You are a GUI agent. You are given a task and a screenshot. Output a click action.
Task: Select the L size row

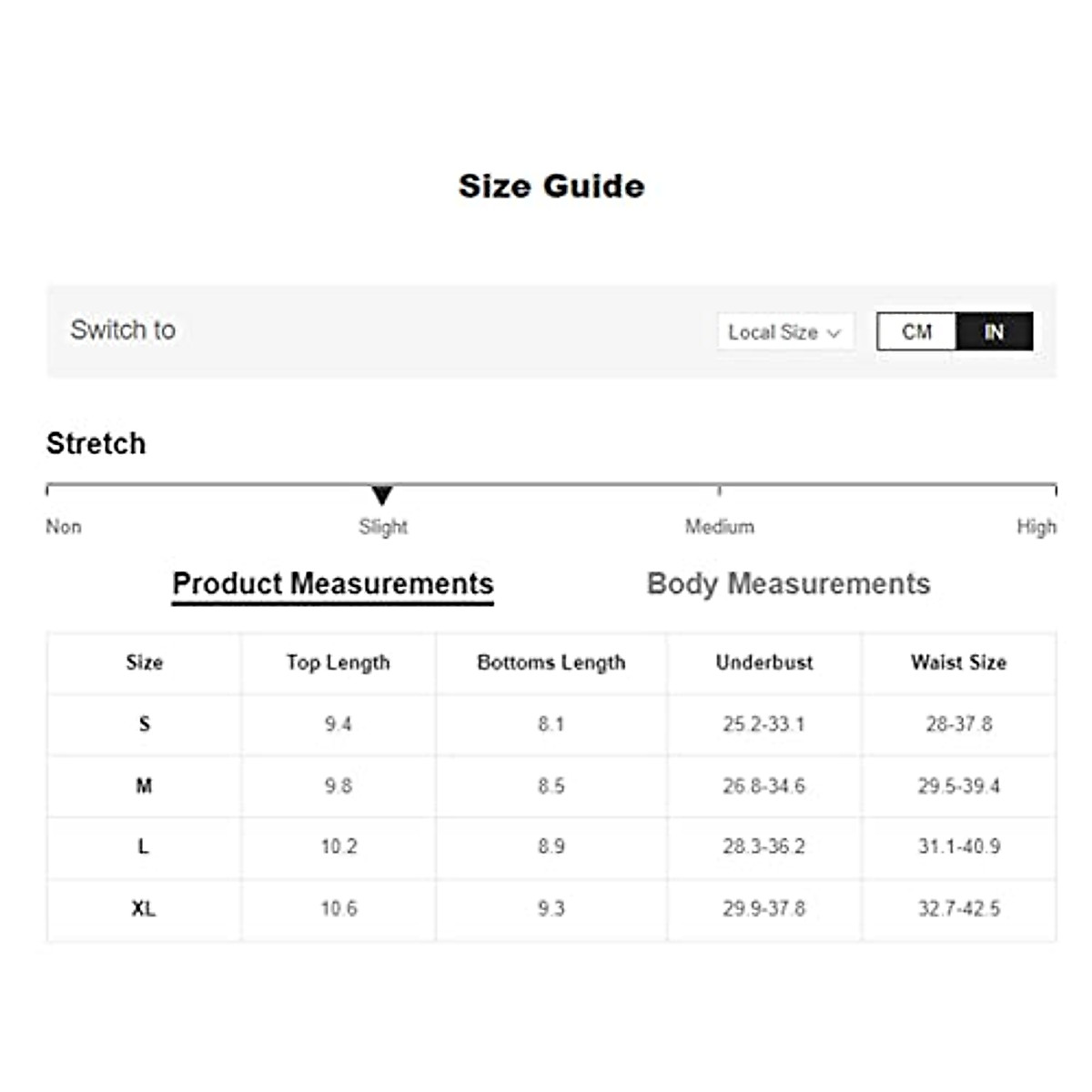144,846
